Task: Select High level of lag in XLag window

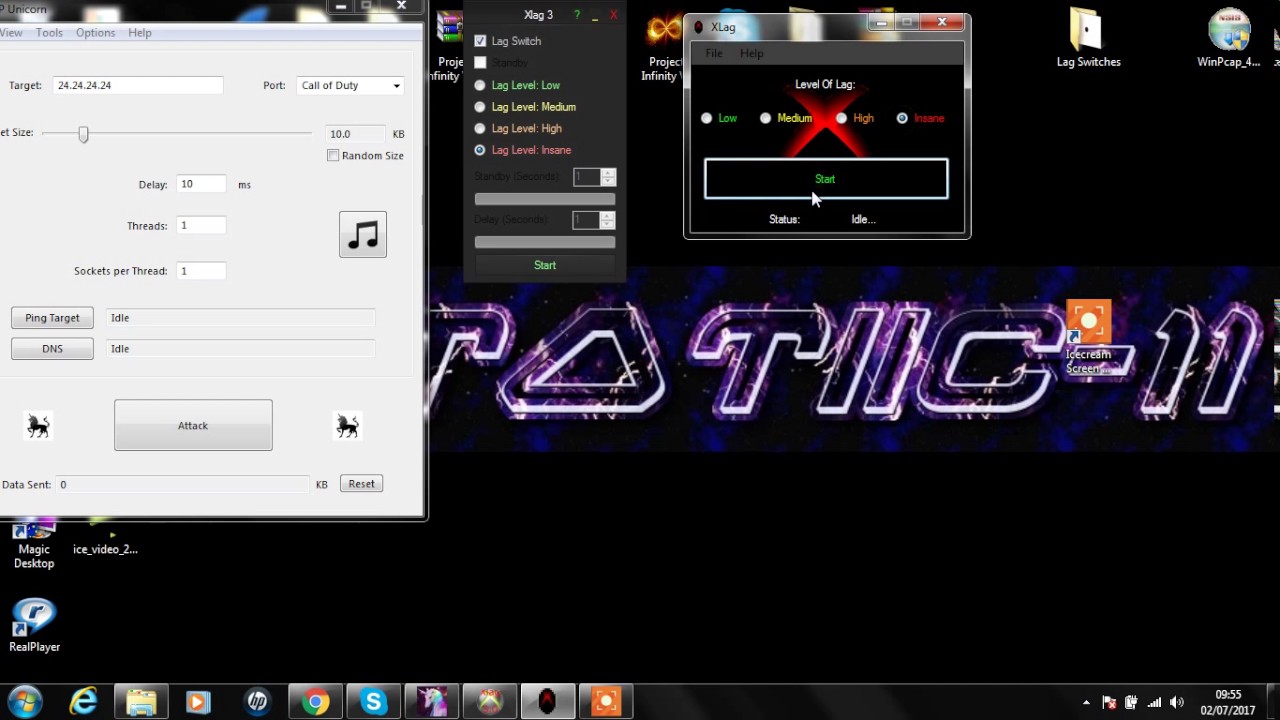Action: pos(842,118)
